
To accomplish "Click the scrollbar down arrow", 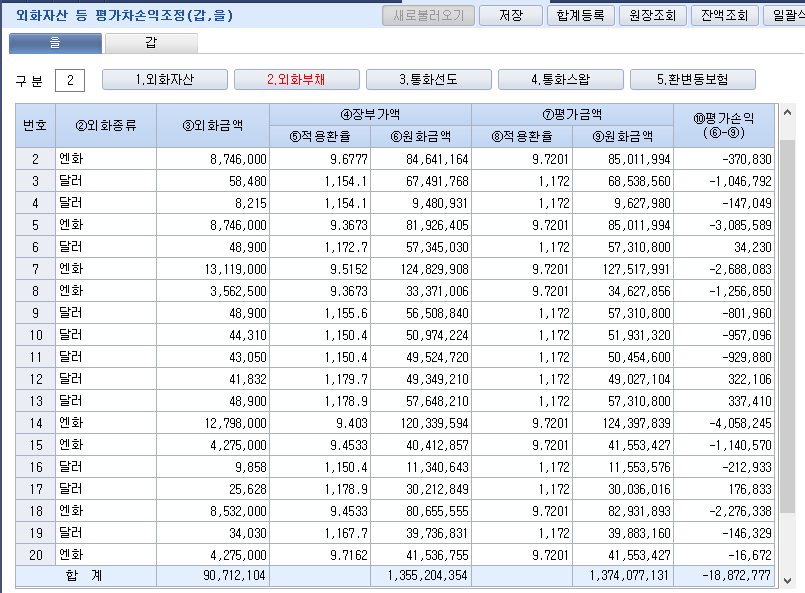I will (x=787, y=580).
